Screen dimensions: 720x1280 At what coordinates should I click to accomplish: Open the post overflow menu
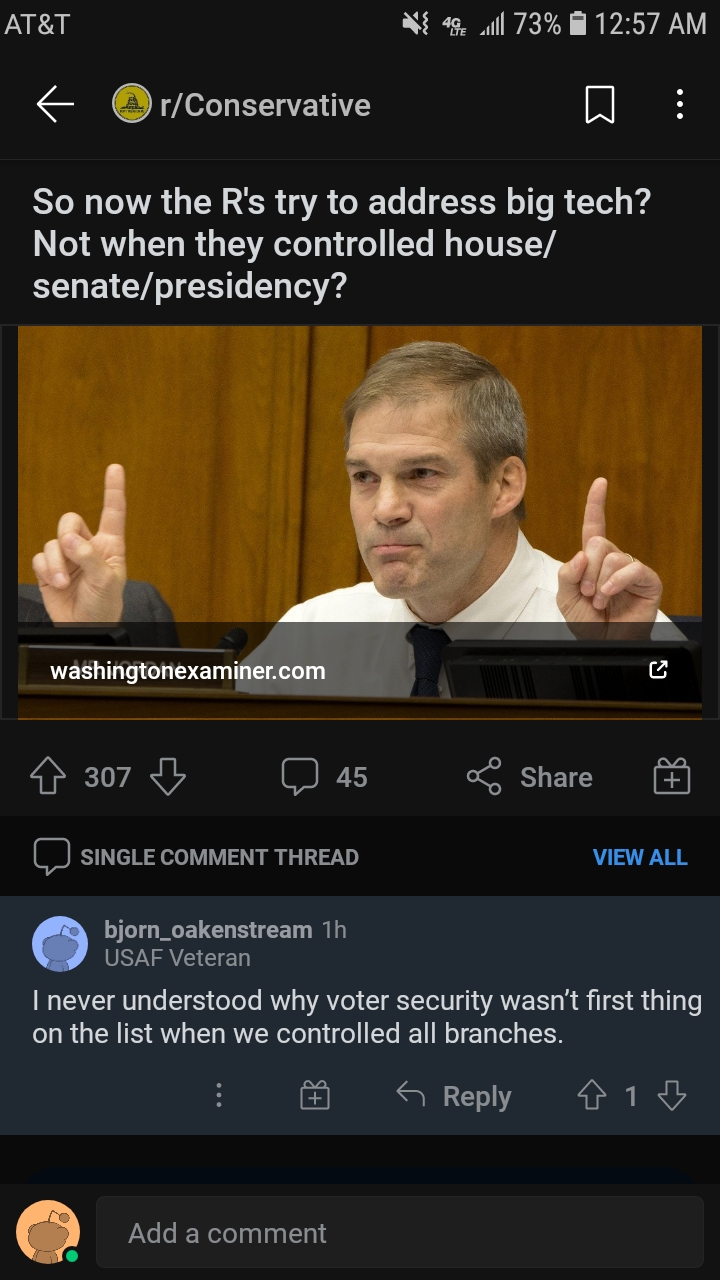tap(680, 105)
